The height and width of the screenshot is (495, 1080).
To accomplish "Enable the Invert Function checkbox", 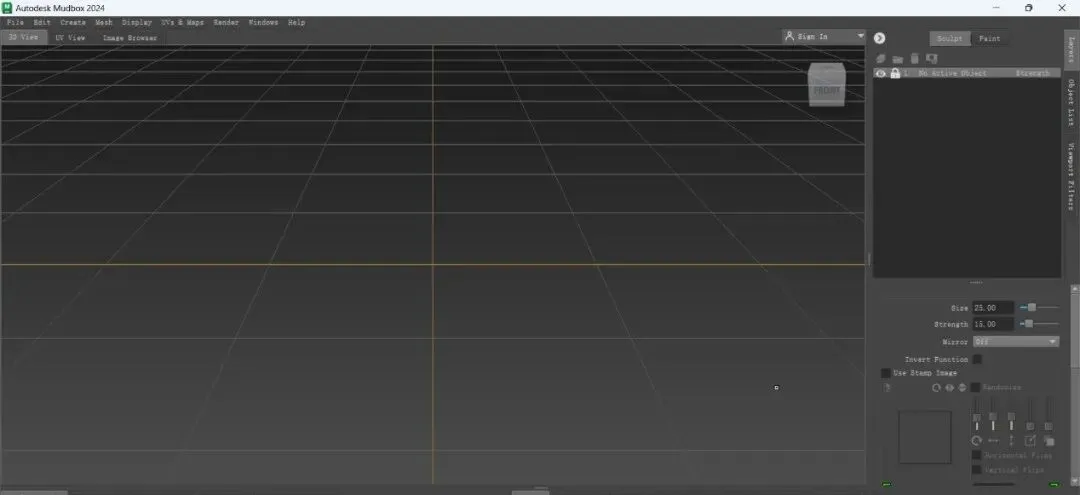I will click(977, 359).
